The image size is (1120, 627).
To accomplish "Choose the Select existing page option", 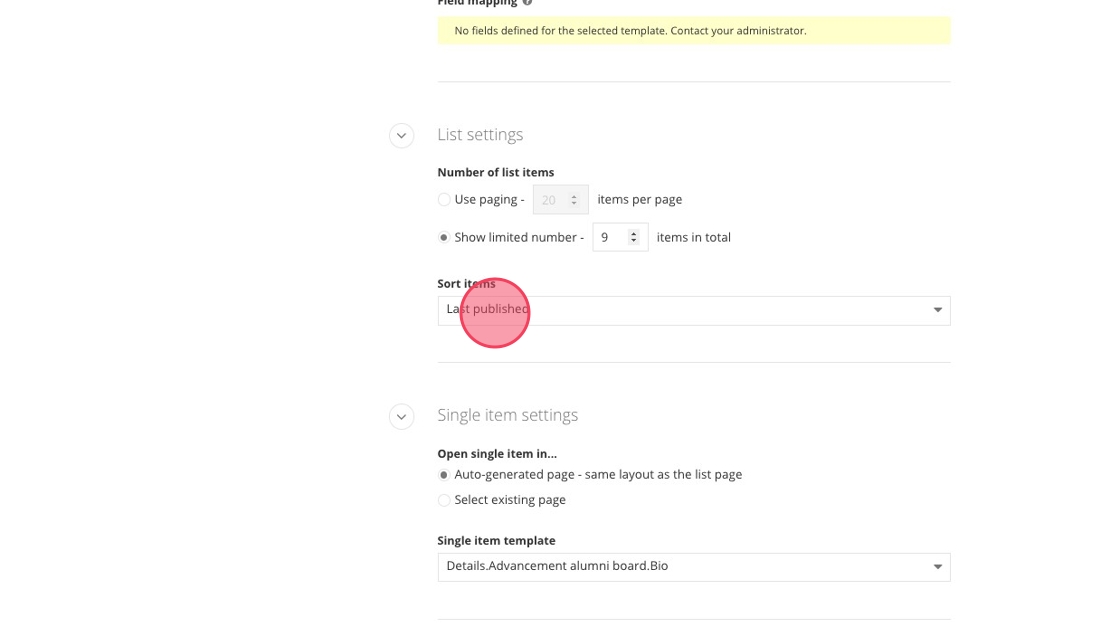I will [x=444, y=500].
